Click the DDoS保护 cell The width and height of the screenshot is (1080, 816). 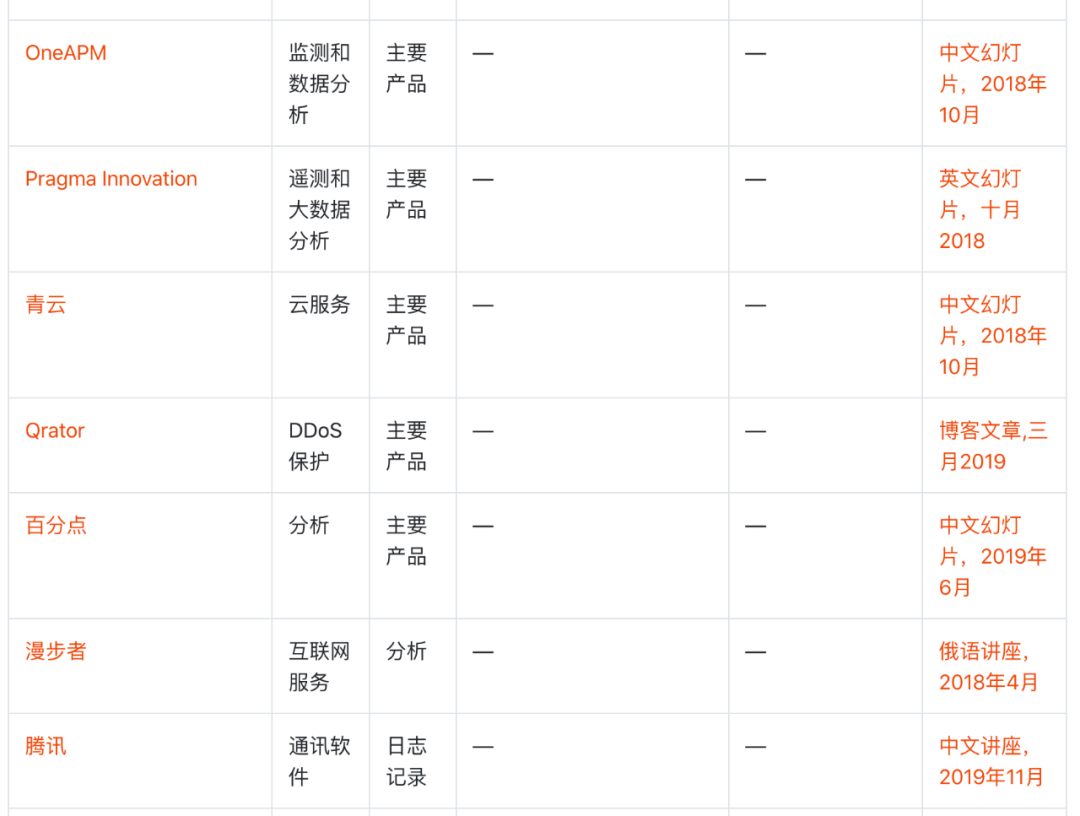[315, 446]
